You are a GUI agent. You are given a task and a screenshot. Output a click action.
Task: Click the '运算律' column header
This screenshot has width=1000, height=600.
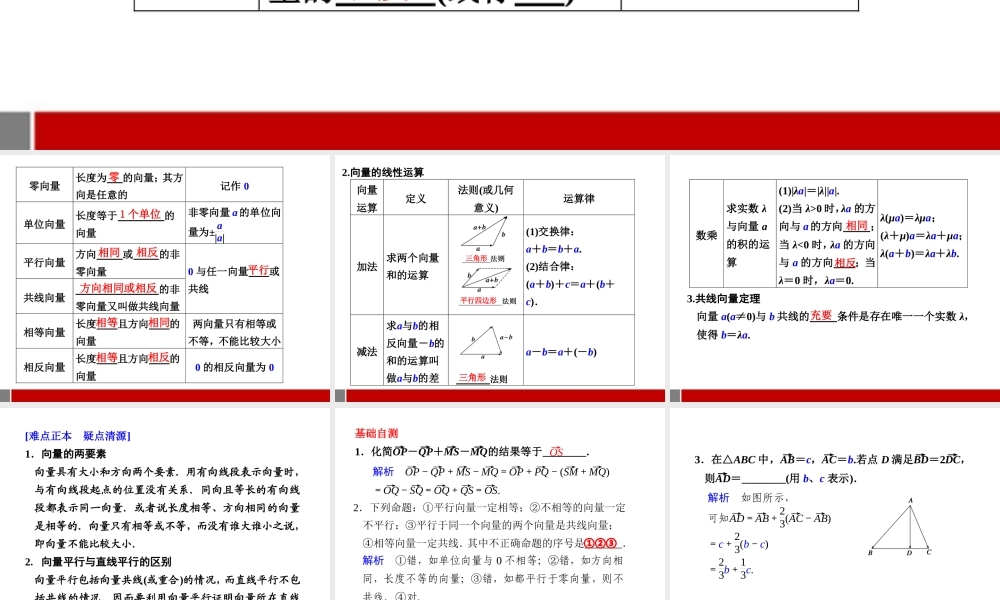579,198
